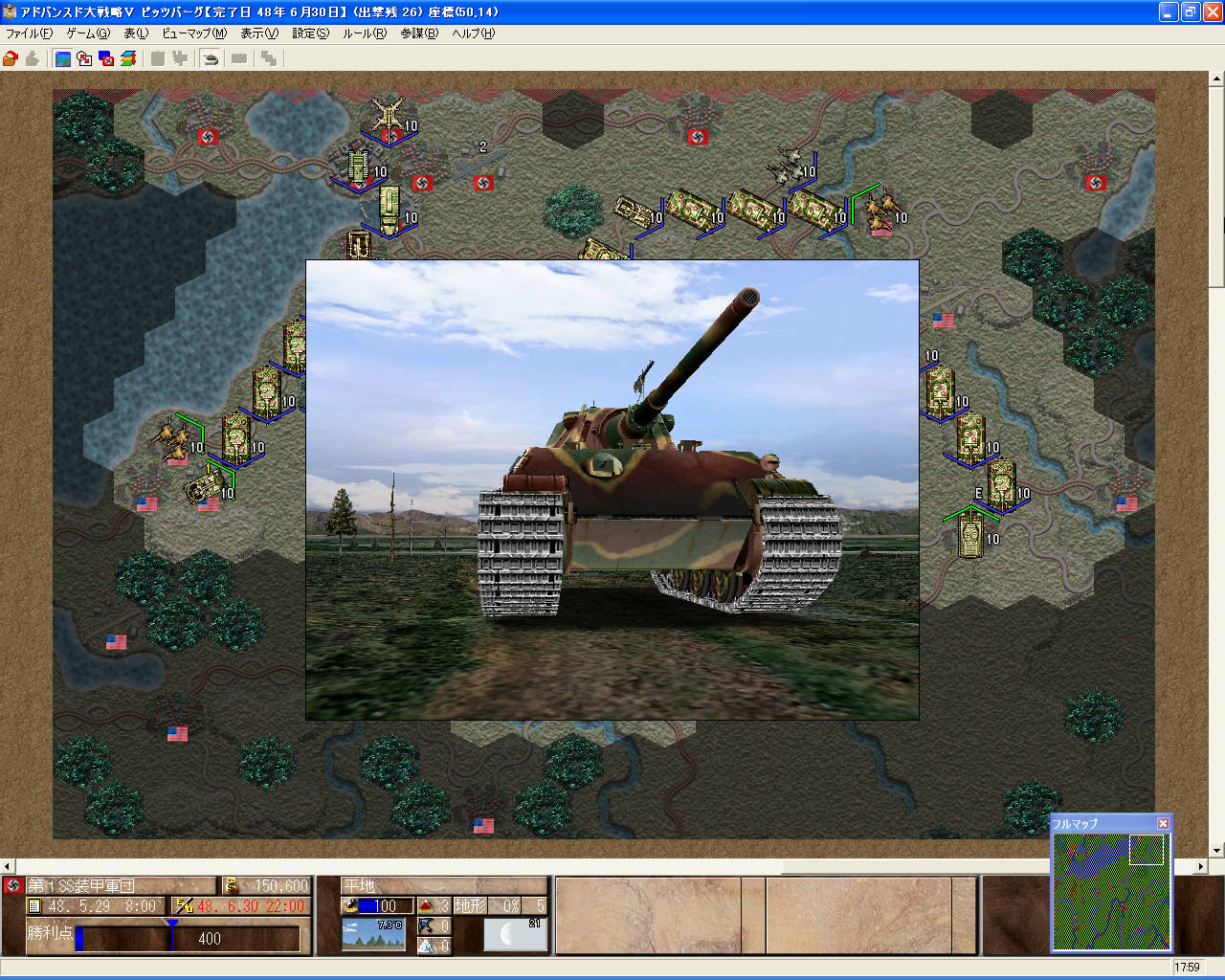Click the moon phase icon in status panel
1225x980 pixels.
(514, 935)
